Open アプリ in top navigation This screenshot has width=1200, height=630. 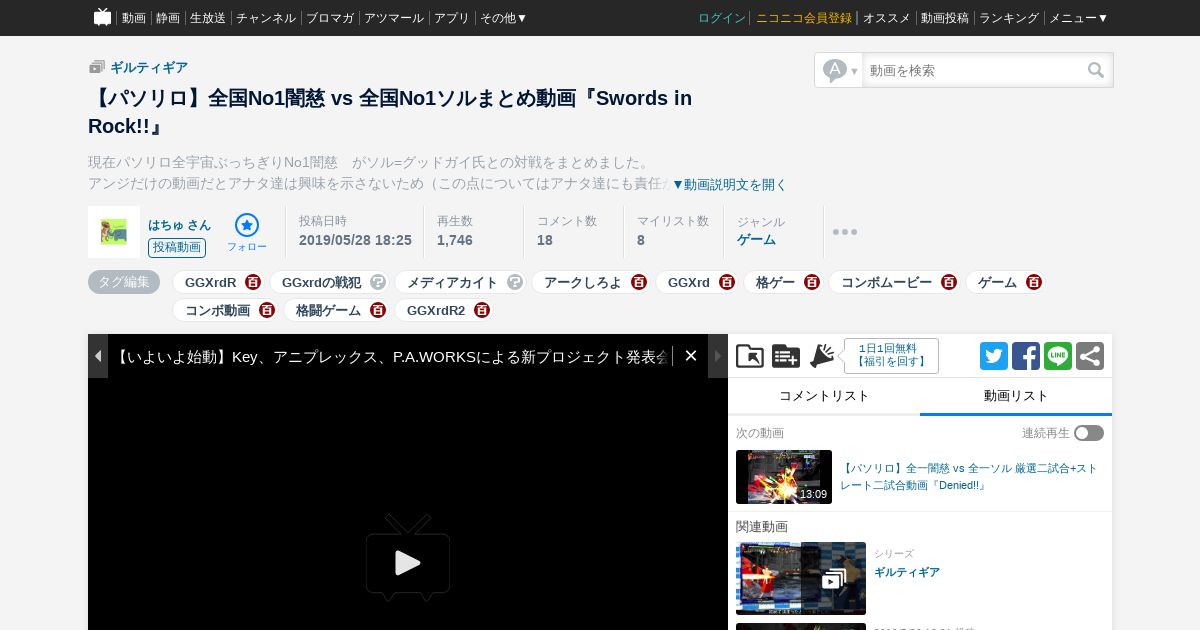tap(452, 18)
